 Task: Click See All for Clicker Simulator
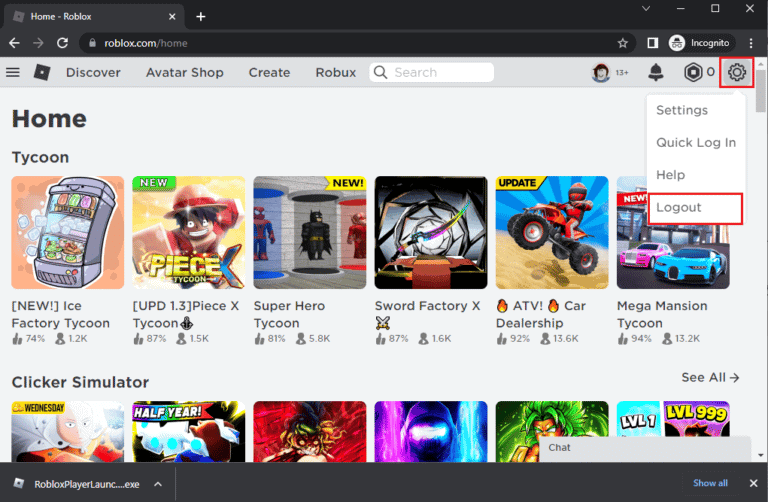click(710, 377)
